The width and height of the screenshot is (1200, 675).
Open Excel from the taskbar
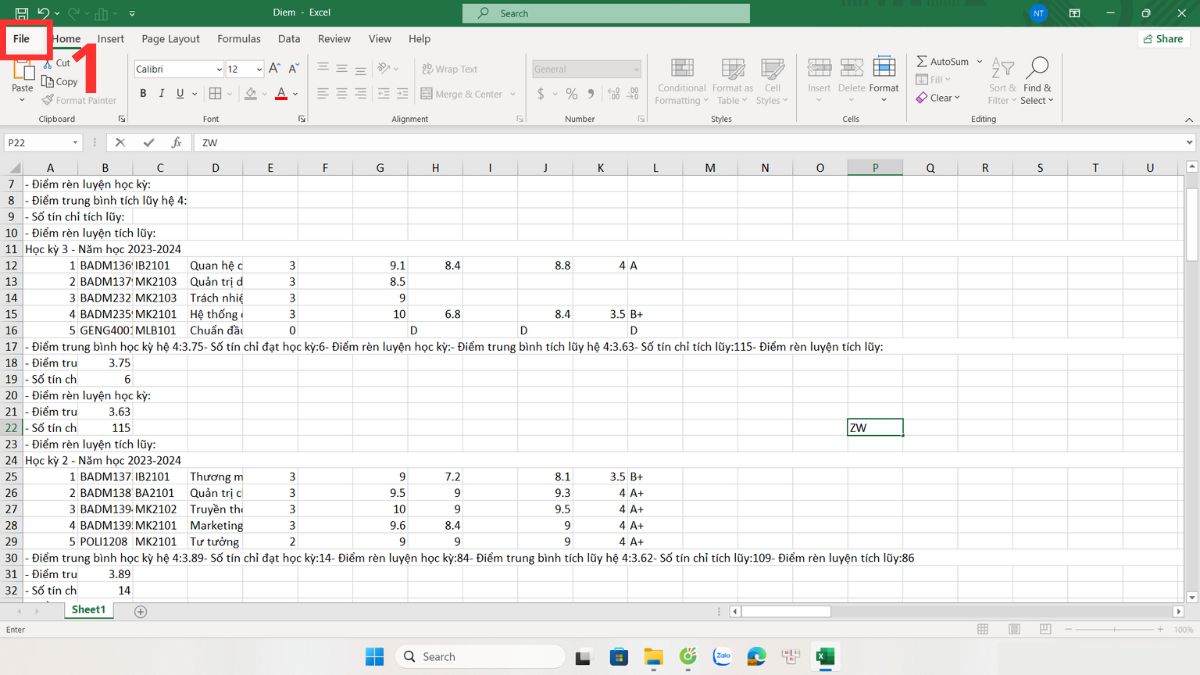824,656
